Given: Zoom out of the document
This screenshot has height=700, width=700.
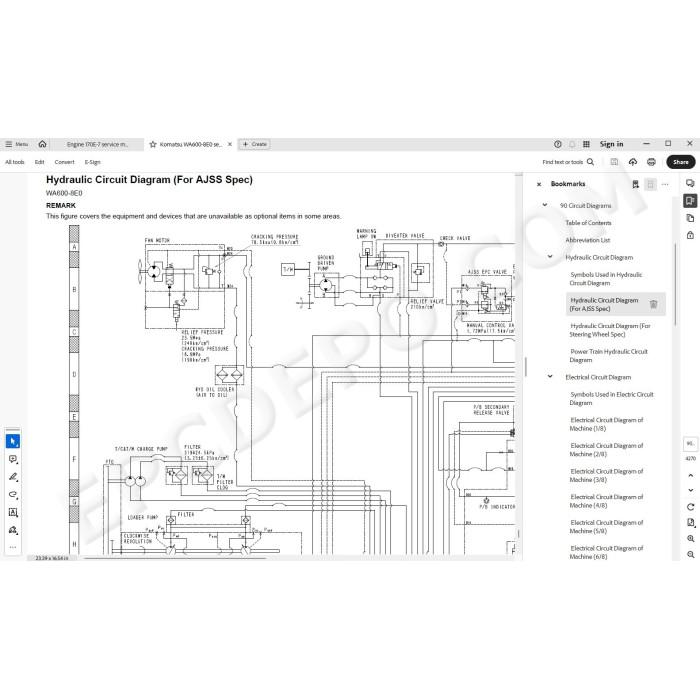Looking at the screenshot, I should (x=691, y=554).
